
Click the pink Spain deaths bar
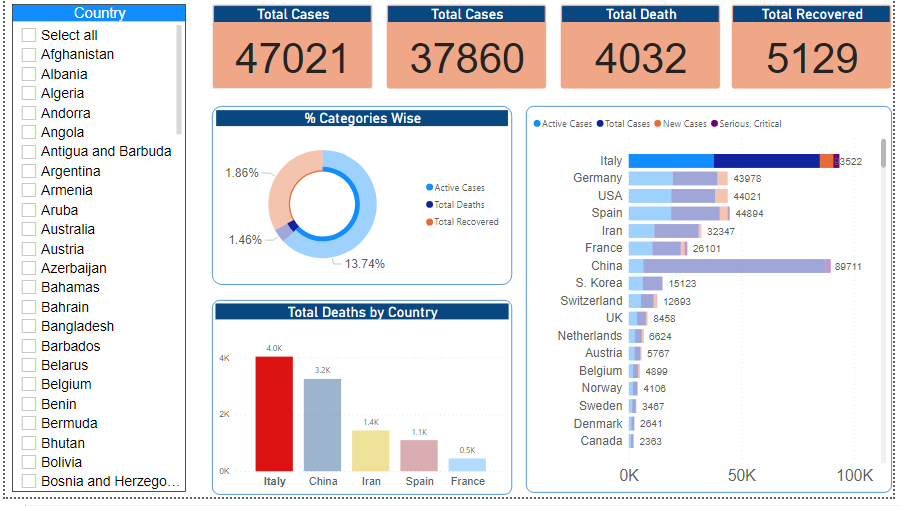tap(419, 456)
